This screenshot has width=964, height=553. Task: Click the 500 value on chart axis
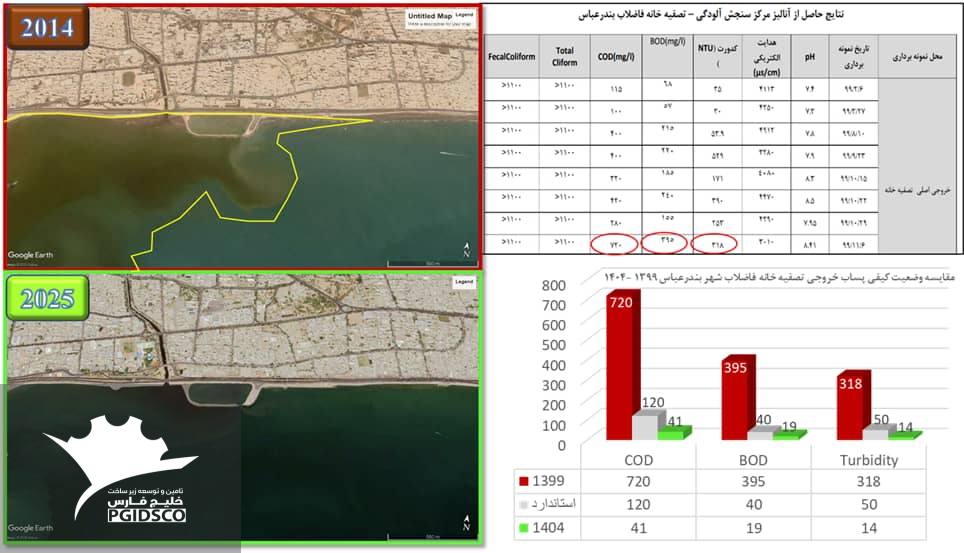tap(553, 345)
